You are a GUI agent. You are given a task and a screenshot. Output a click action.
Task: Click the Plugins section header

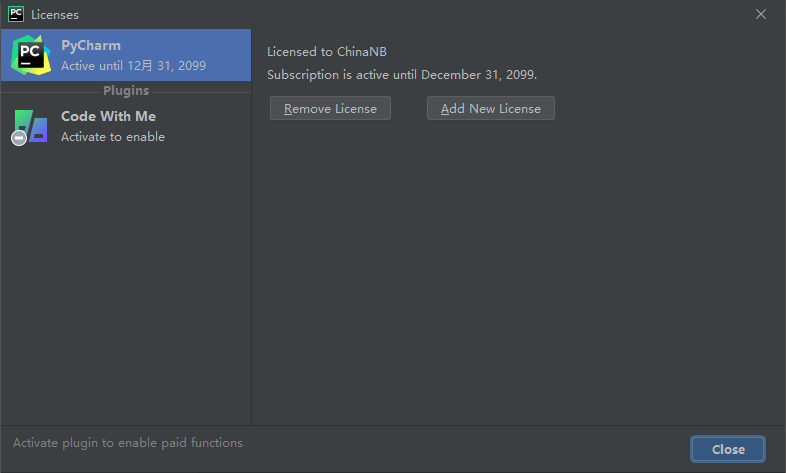(126, 91)
